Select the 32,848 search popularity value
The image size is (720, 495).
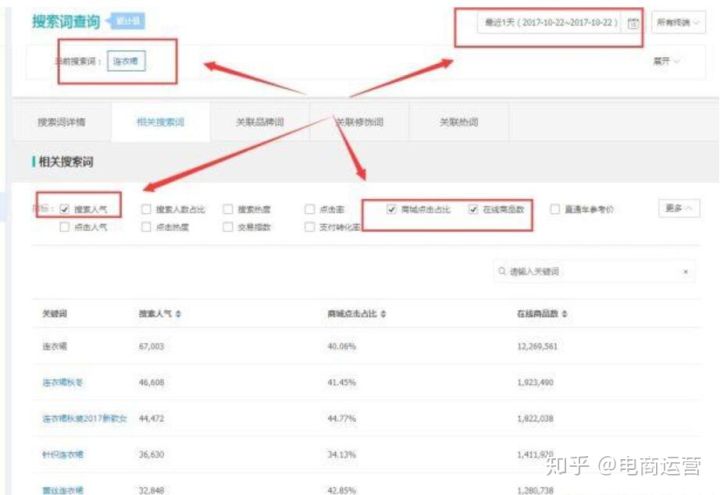point(152,490)
